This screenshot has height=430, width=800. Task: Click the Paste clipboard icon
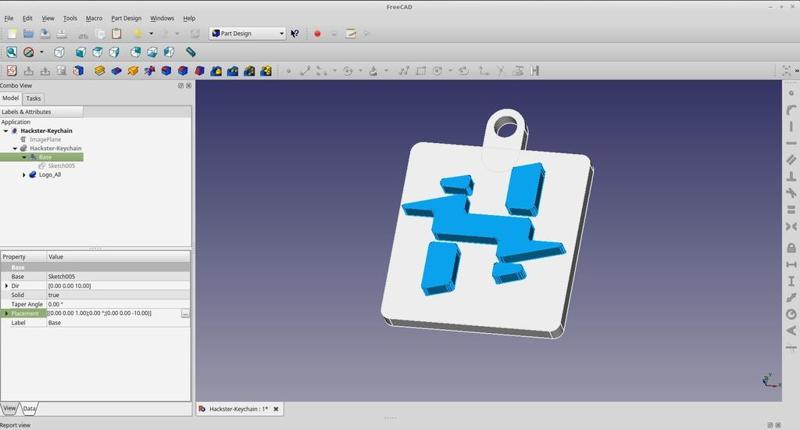click(x=117, y=34)
